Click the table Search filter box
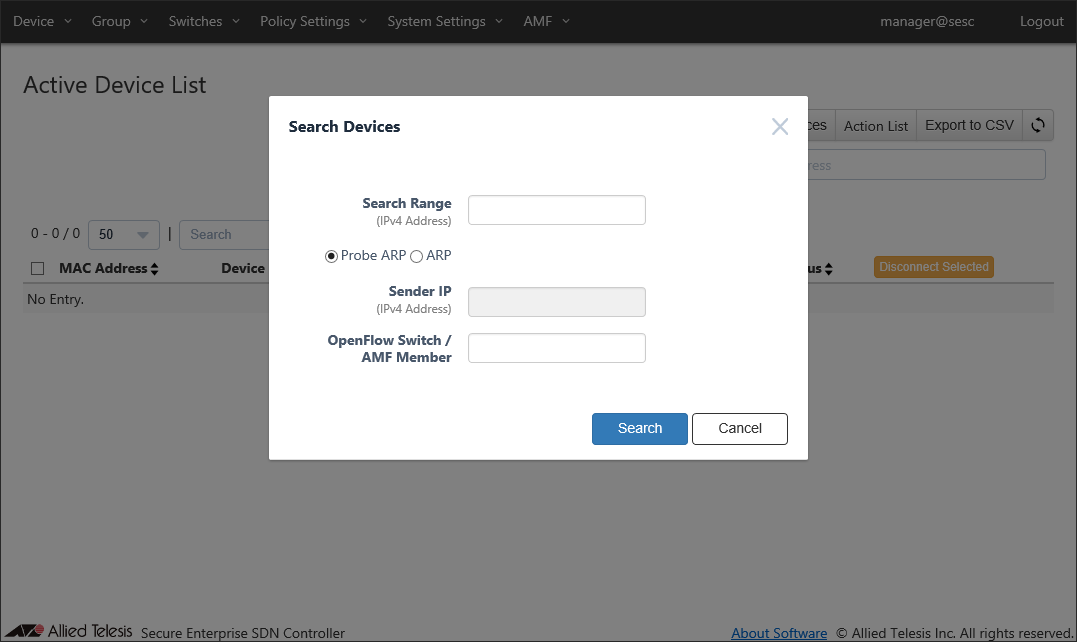This screenshot has height=642, width=1077. click(224, 235)
